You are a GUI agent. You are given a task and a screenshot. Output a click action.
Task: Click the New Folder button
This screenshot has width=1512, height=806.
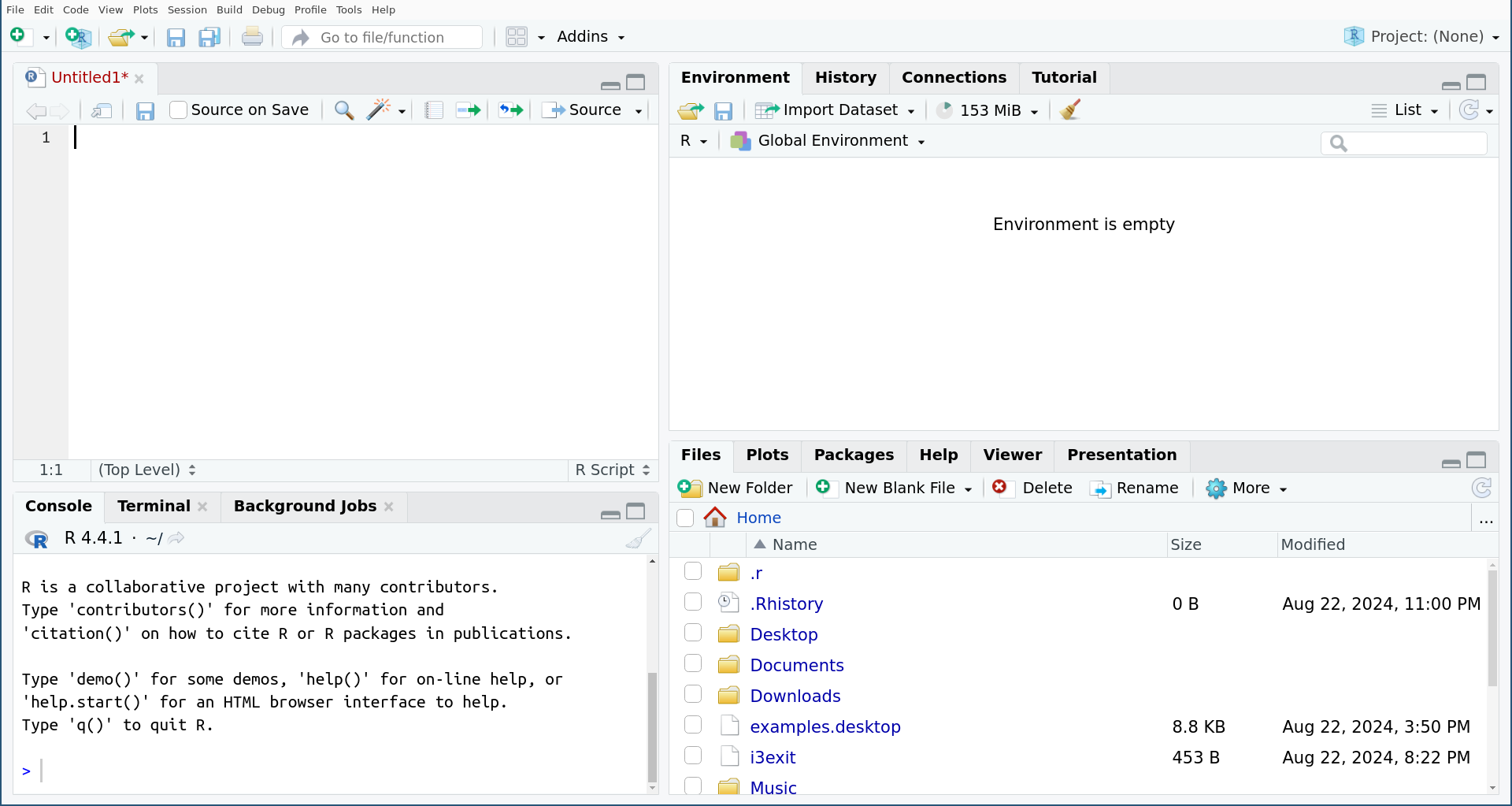(736, 488)
